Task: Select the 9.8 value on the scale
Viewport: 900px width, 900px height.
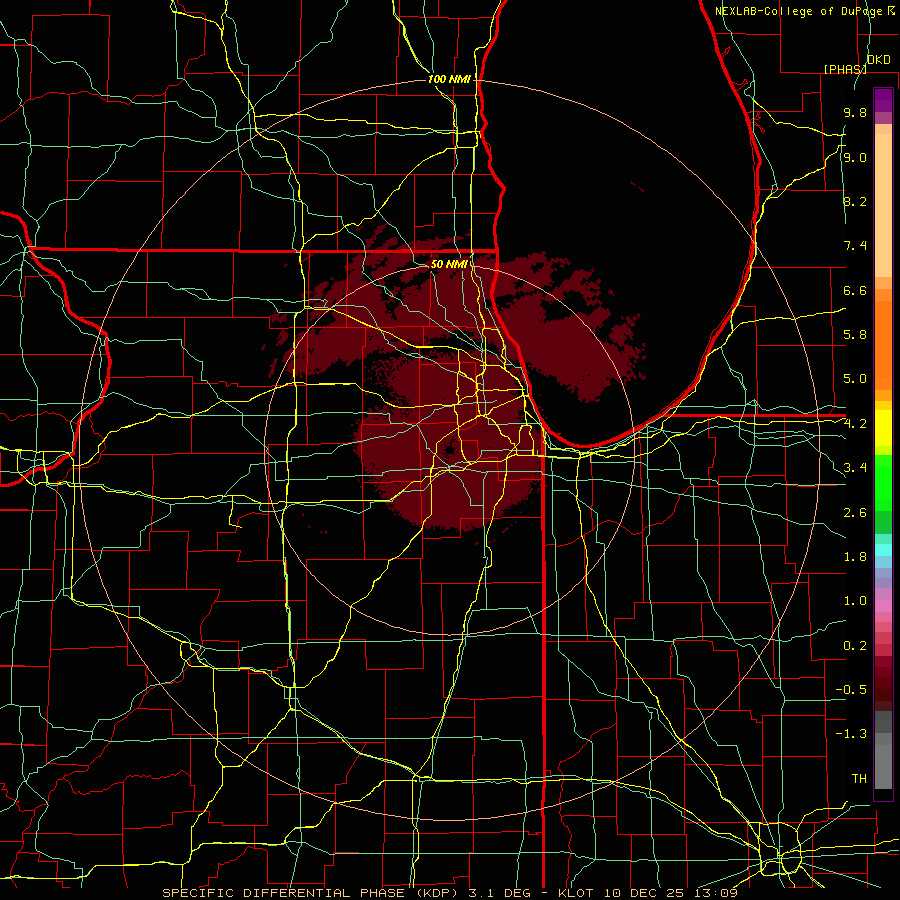Action: pyautogui.click(x=855, y=112)
